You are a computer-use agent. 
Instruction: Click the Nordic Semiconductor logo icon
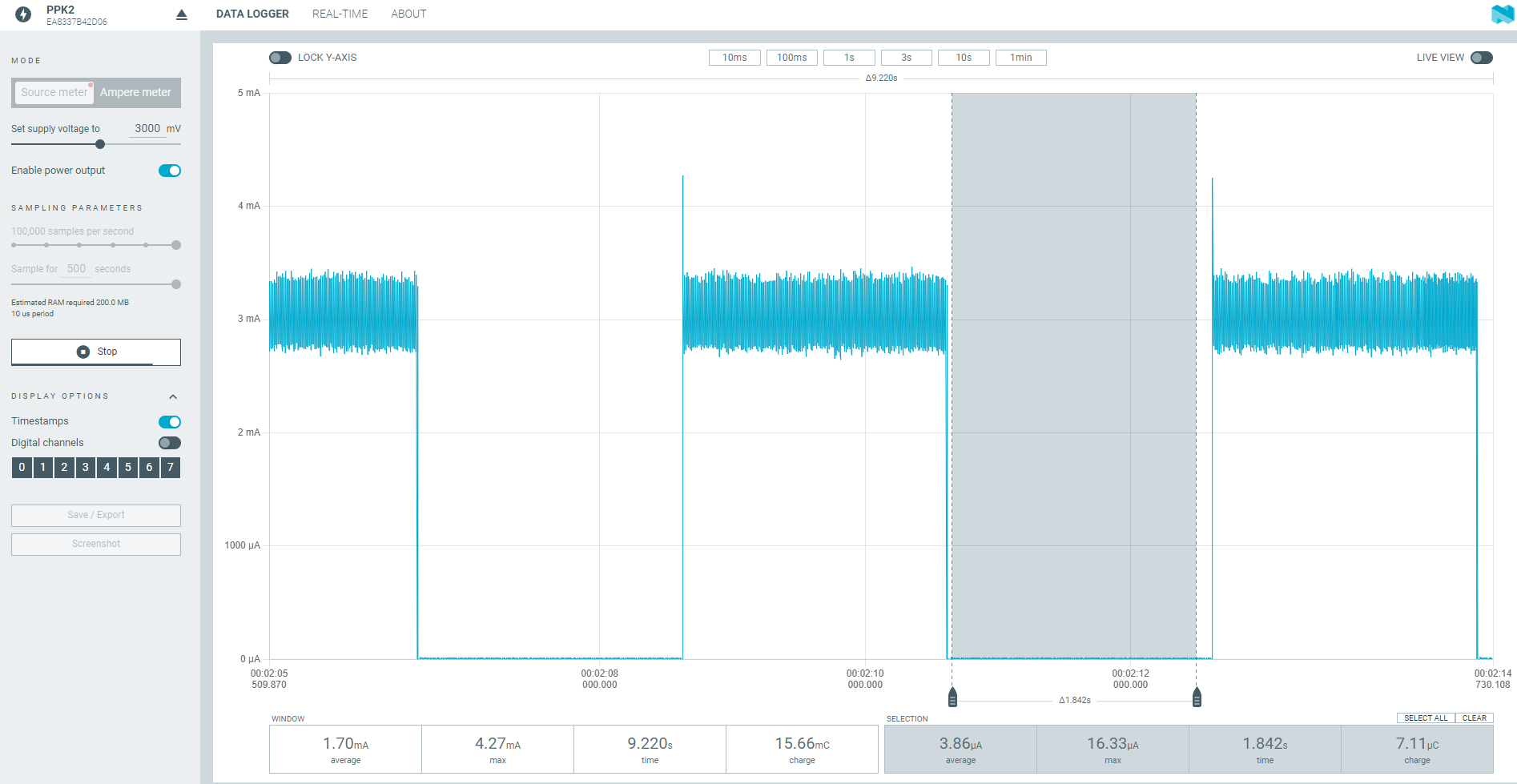point(1502,14)
